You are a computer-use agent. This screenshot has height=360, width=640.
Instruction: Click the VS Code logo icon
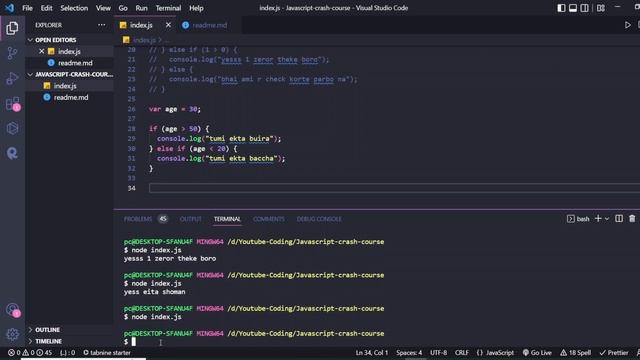[x=9, y=8]
